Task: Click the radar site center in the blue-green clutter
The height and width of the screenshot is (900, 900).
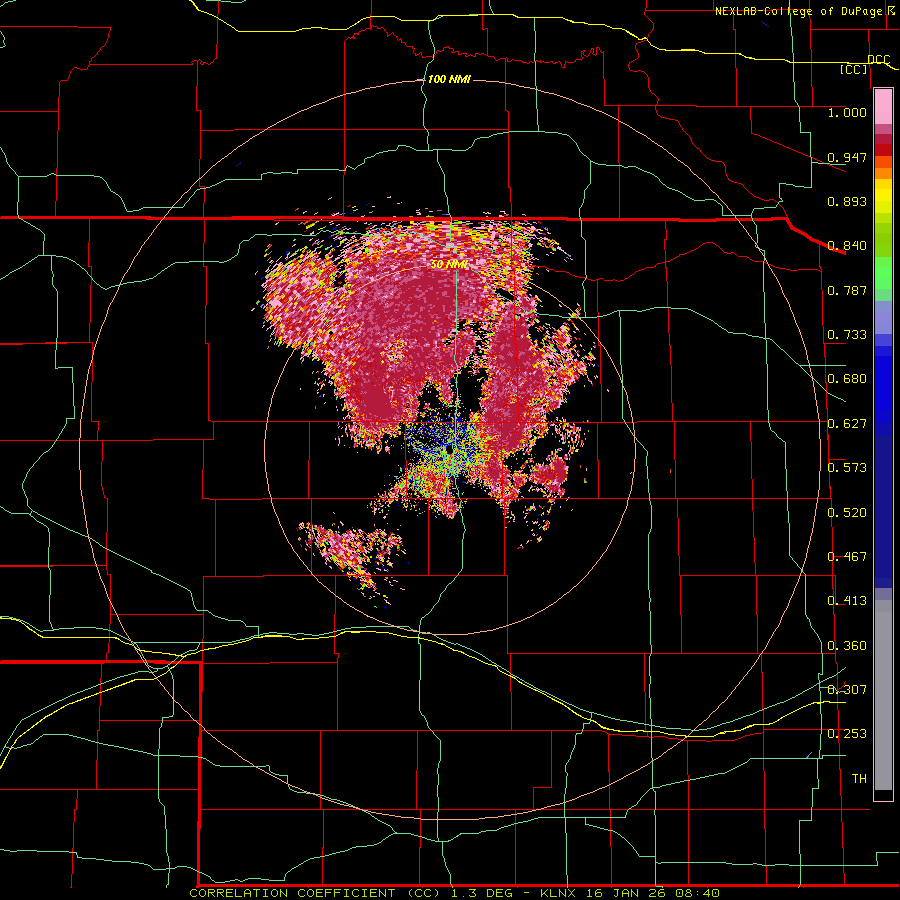Action: pos(449,451)
